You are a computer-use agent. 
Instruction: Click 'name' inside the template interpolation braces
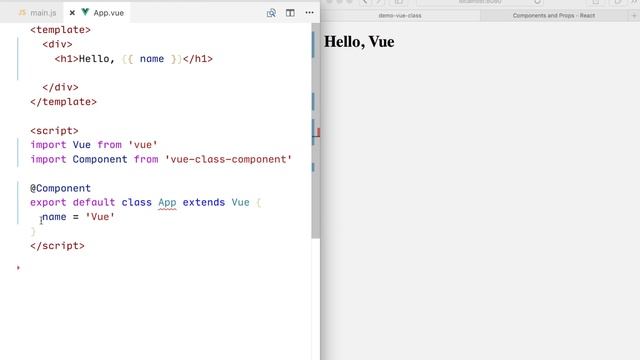pyautogui.click(x=152, y=59)
